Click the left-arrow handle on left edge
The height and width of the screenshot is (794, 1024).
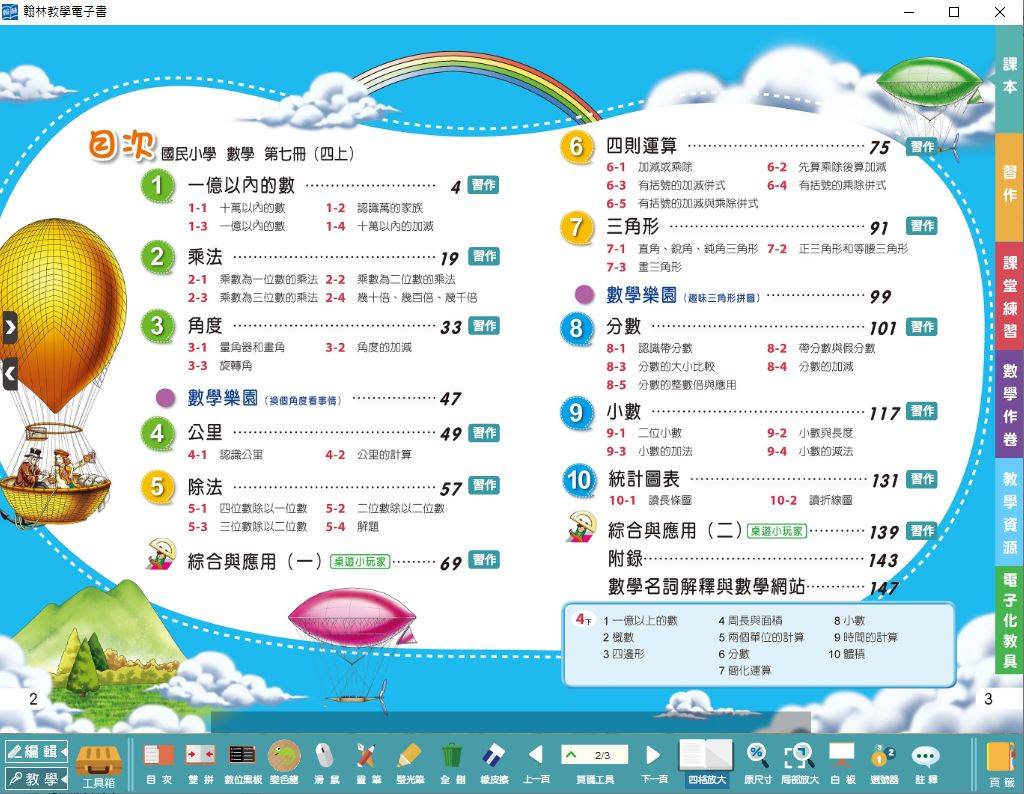coord(9,374)
